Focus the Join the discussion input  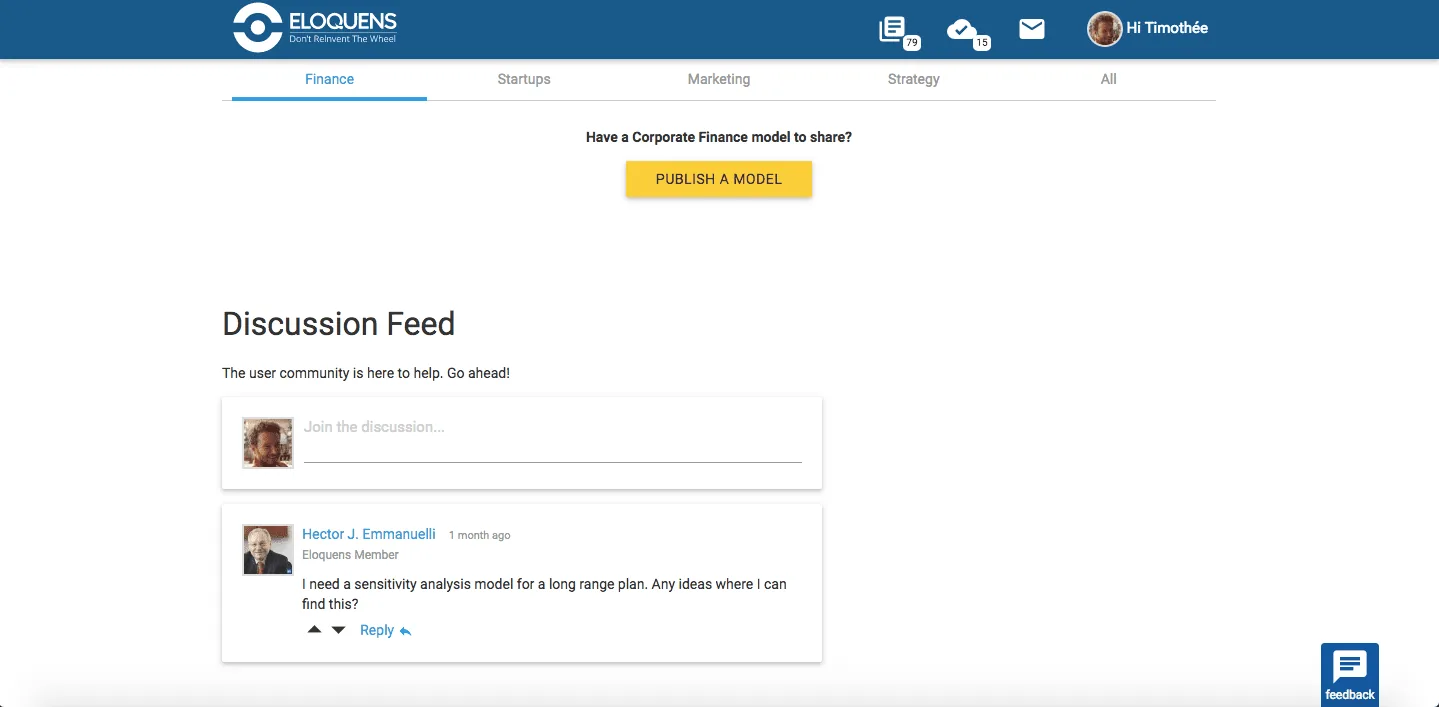552,440
